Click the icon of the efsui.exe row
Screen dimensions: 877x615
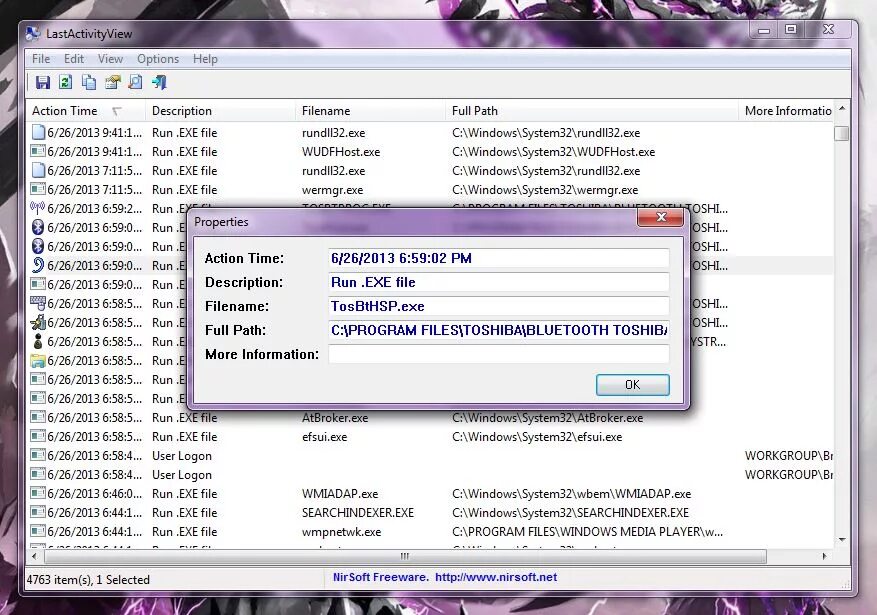[37, 437]
